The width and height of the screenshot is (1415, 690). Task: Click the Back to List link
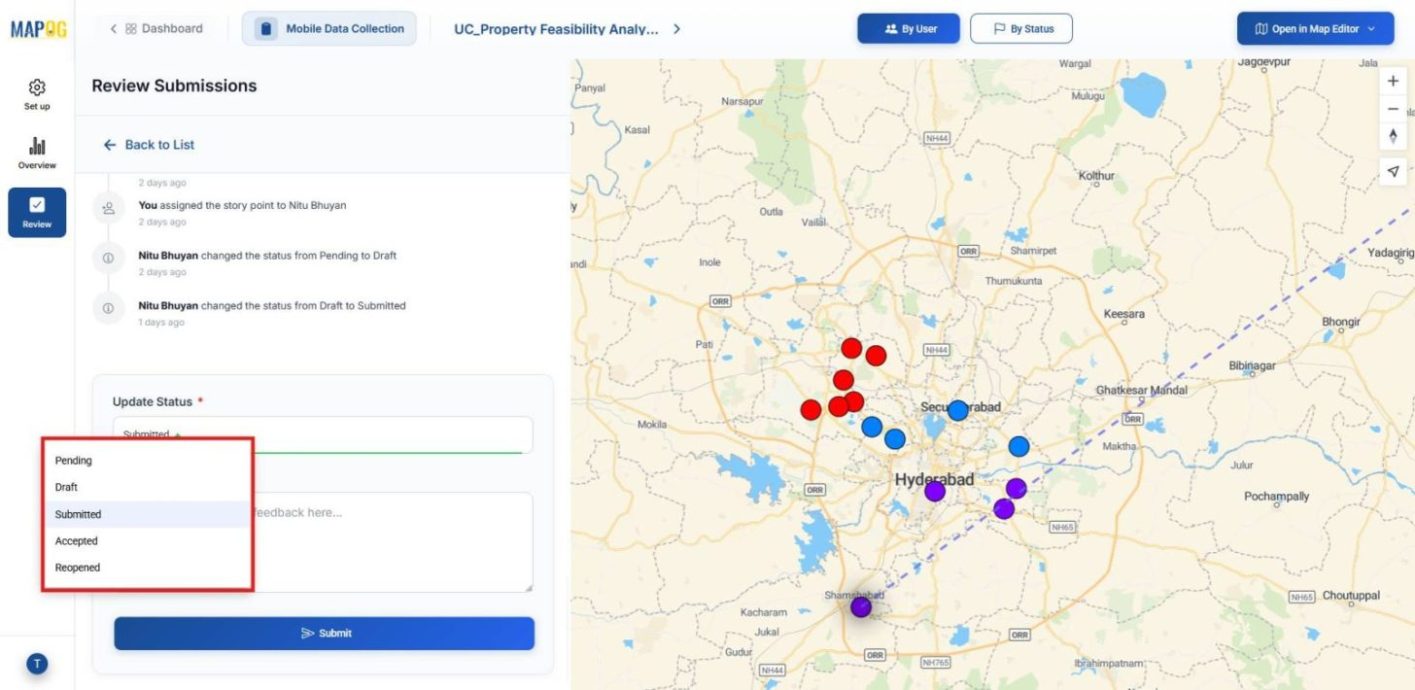[148, 145]
